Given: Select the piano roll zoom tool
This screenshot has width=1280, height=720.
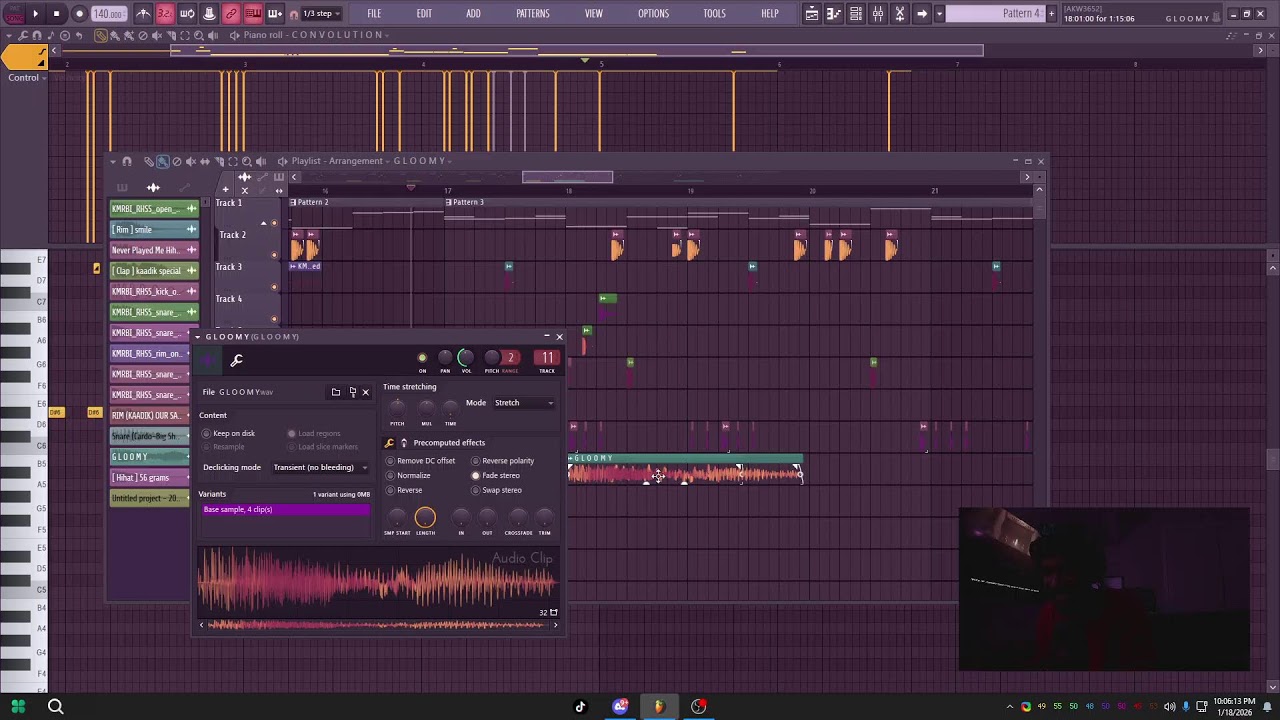Looking at the screenshot, I should coord(199,35).
